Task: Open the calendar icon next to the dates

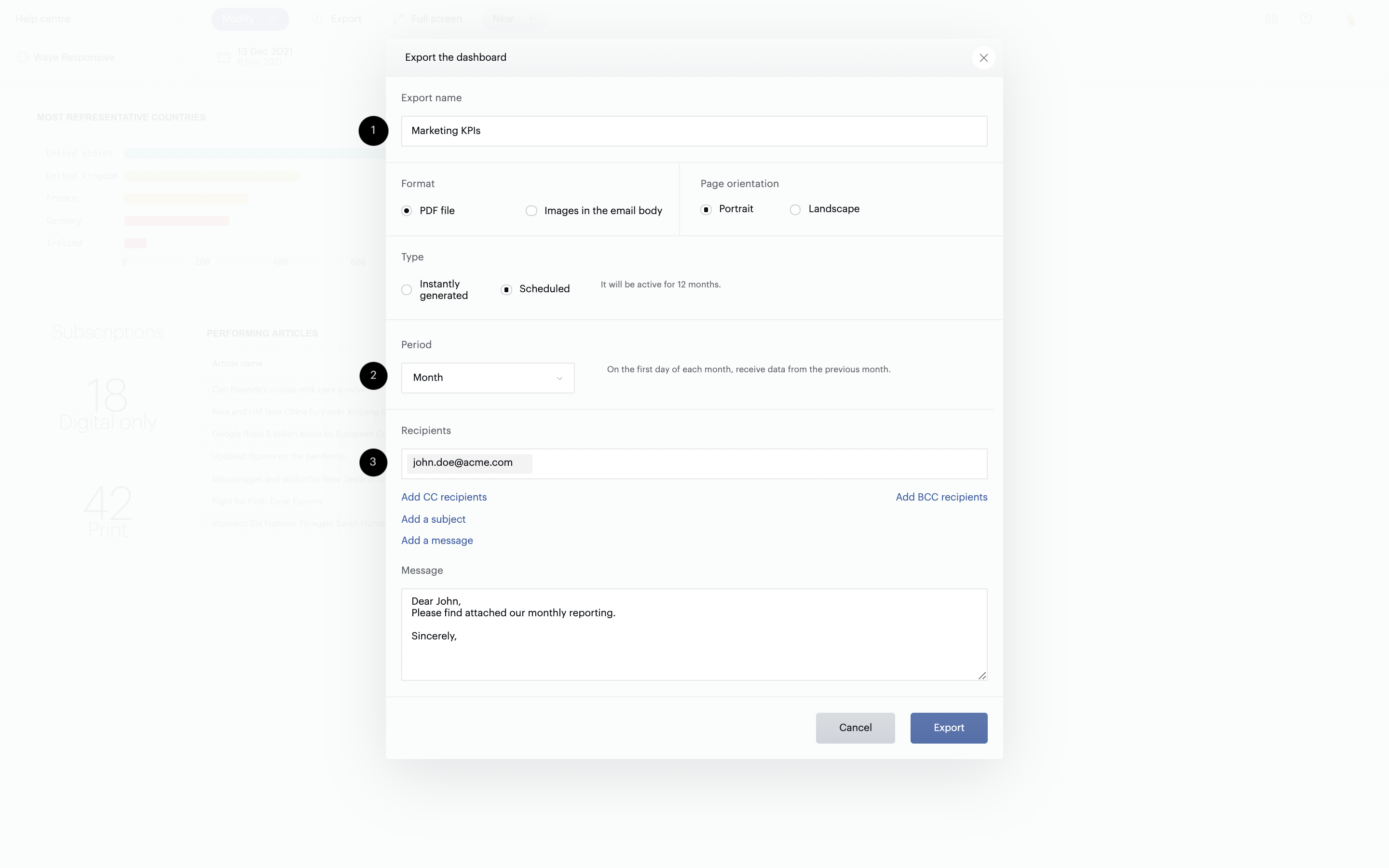Action: [x=224, y=57]
